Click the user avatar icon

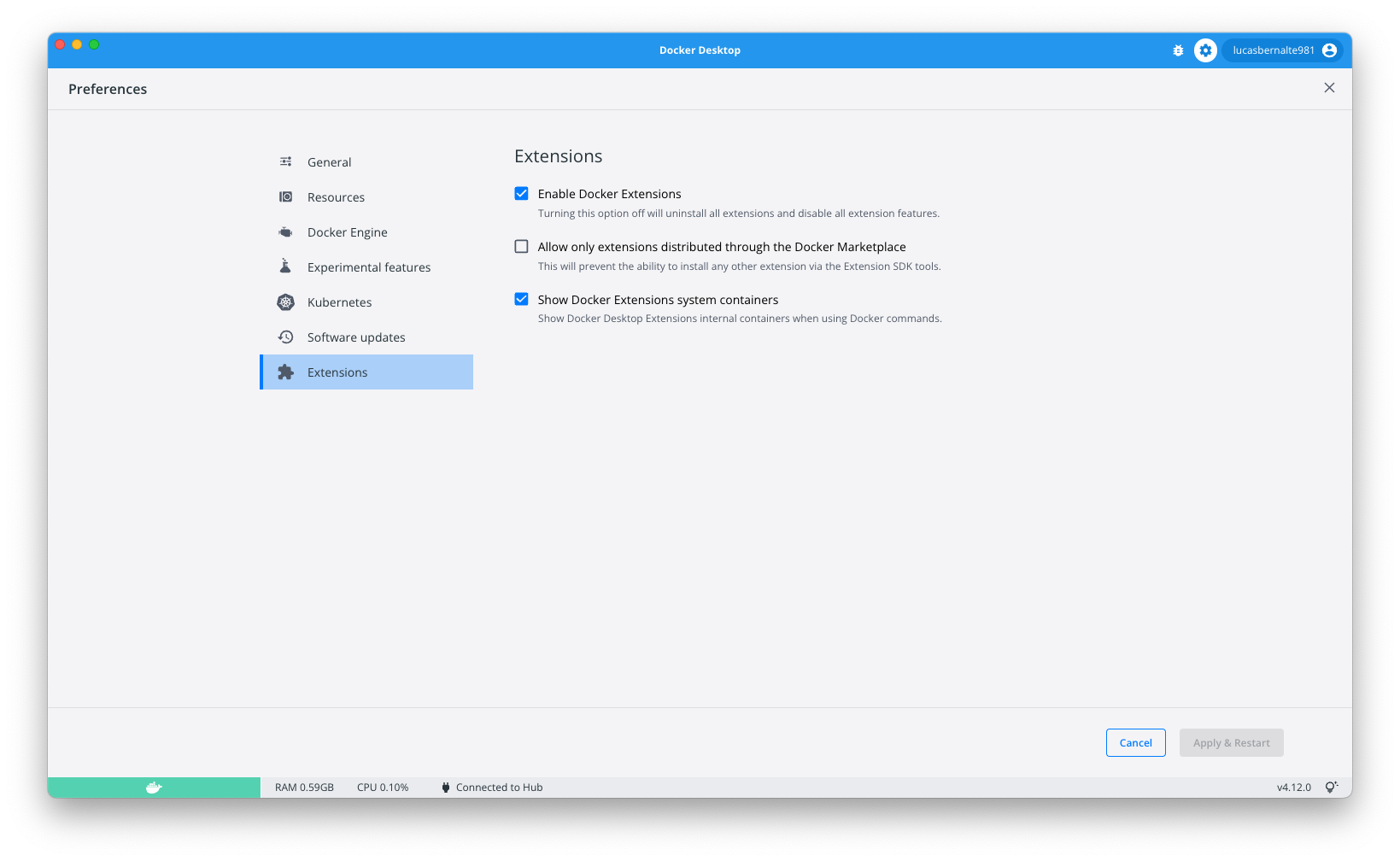tap(1329, 50)
